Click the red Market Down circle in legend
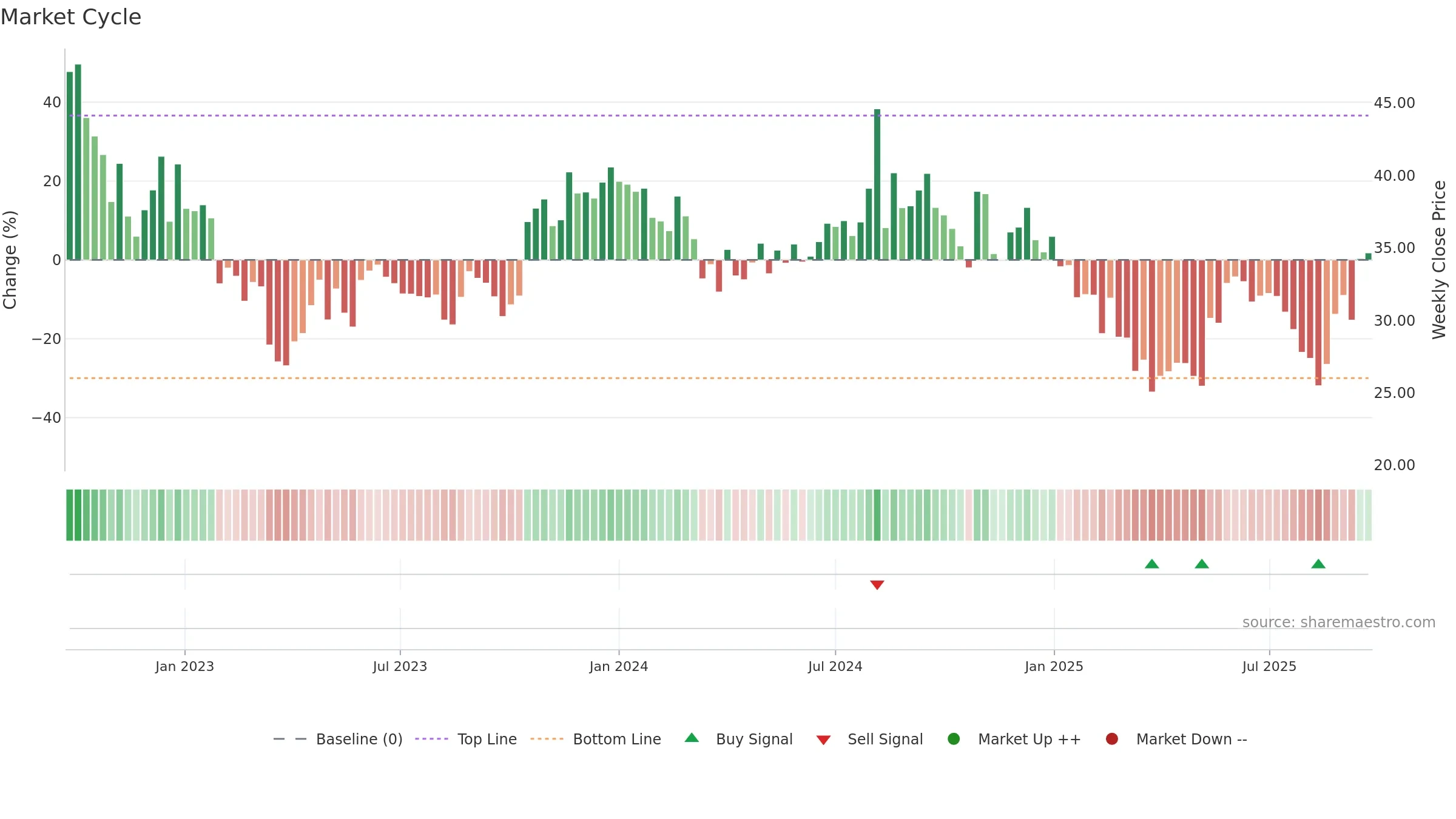Image resolution: width=1456 pixels, height=819 pixels. tap(1112, 739)
